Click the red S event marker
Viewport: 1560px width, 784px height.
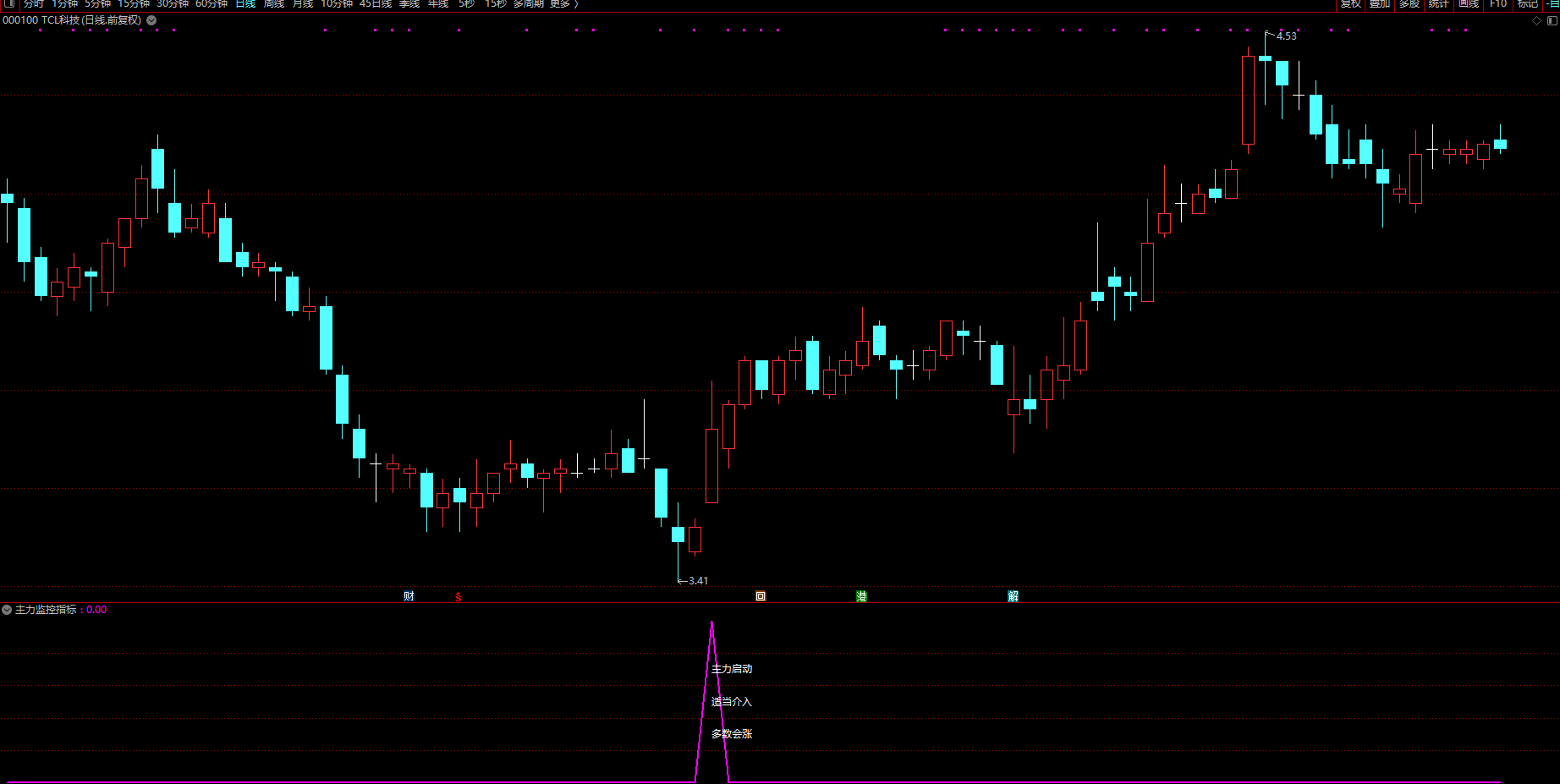pyautogui.click(x=459, y=597)
